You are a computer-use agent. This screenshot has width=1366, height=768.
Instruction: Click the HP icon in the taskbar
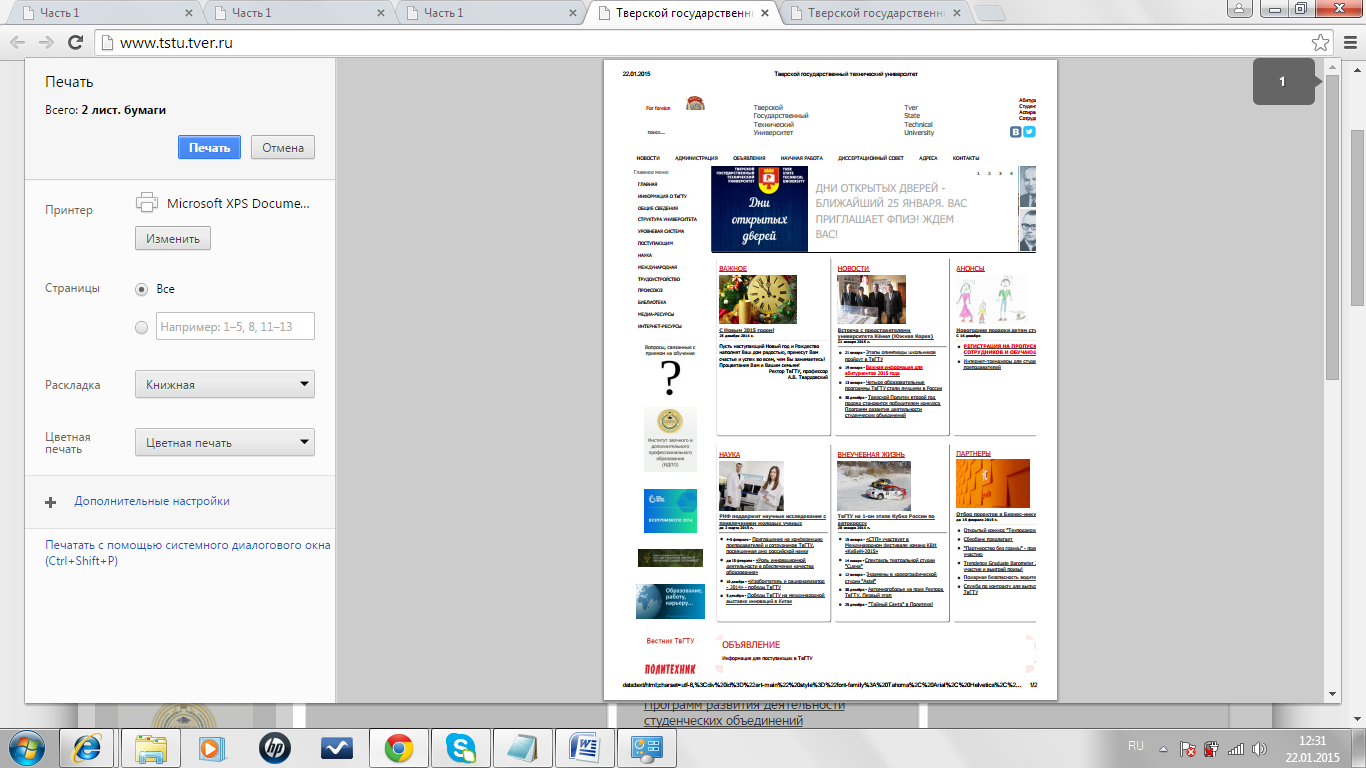[x=275, y=747]
